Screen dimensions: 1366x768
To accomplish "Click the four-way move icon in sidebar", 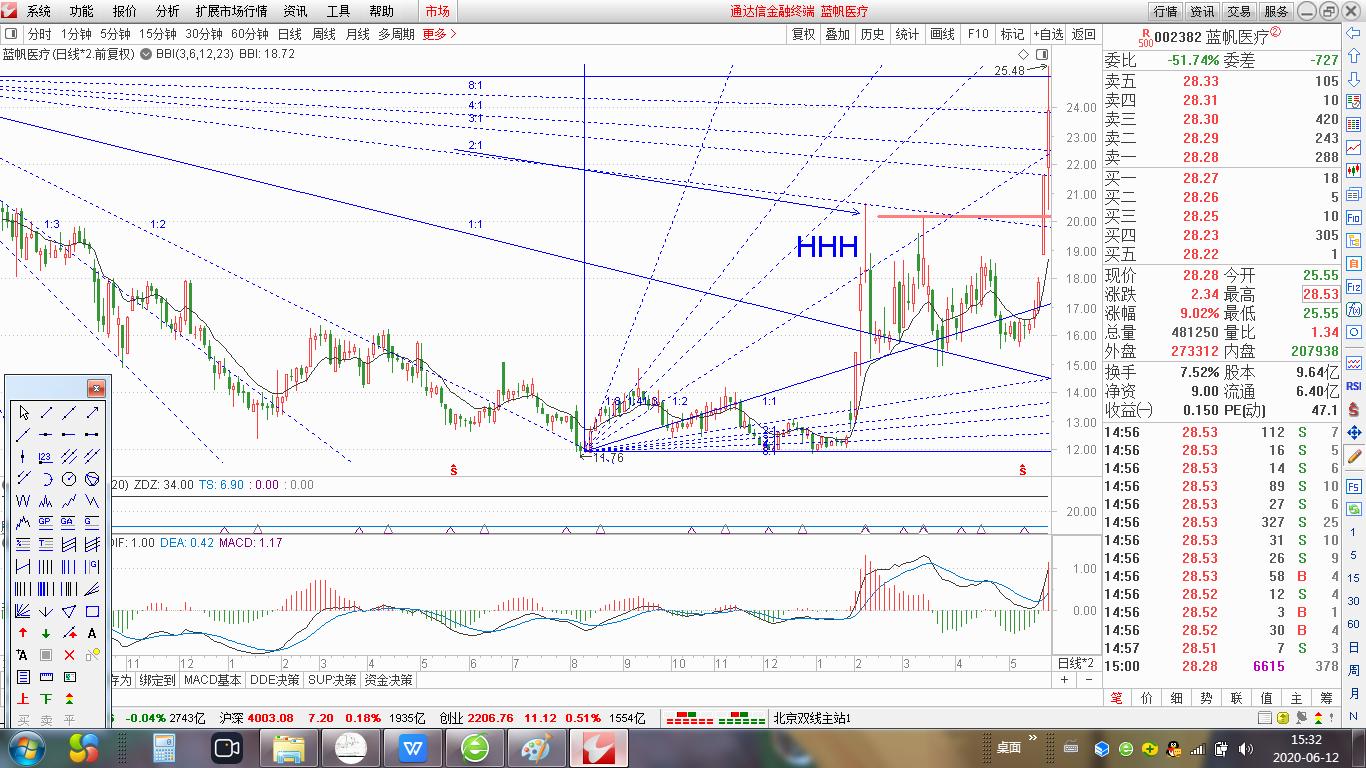I will 1355,432.
